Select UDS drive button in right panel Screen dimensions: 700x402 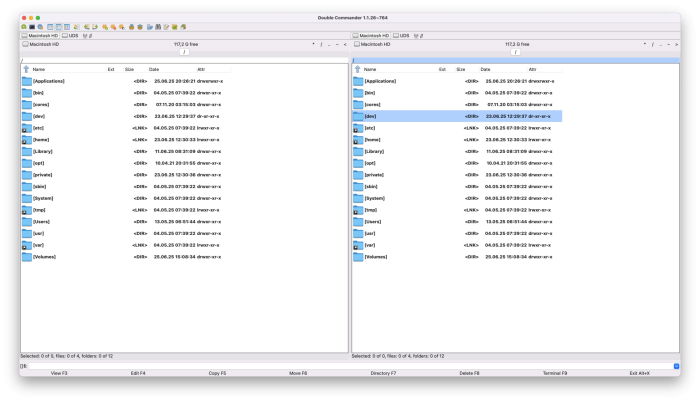pos(401,35)
